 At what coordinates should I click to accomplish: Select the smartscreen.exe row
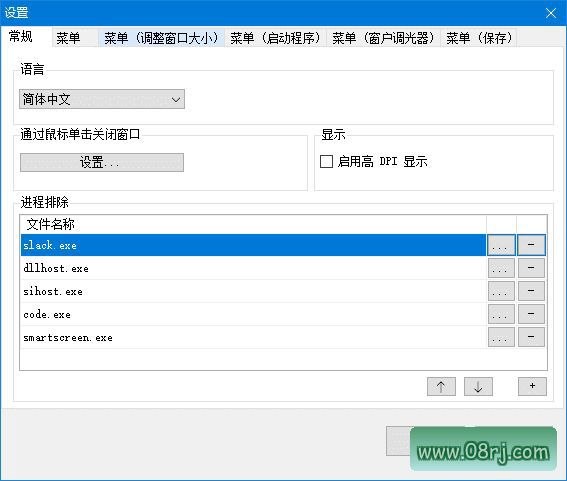click(253, 337)
